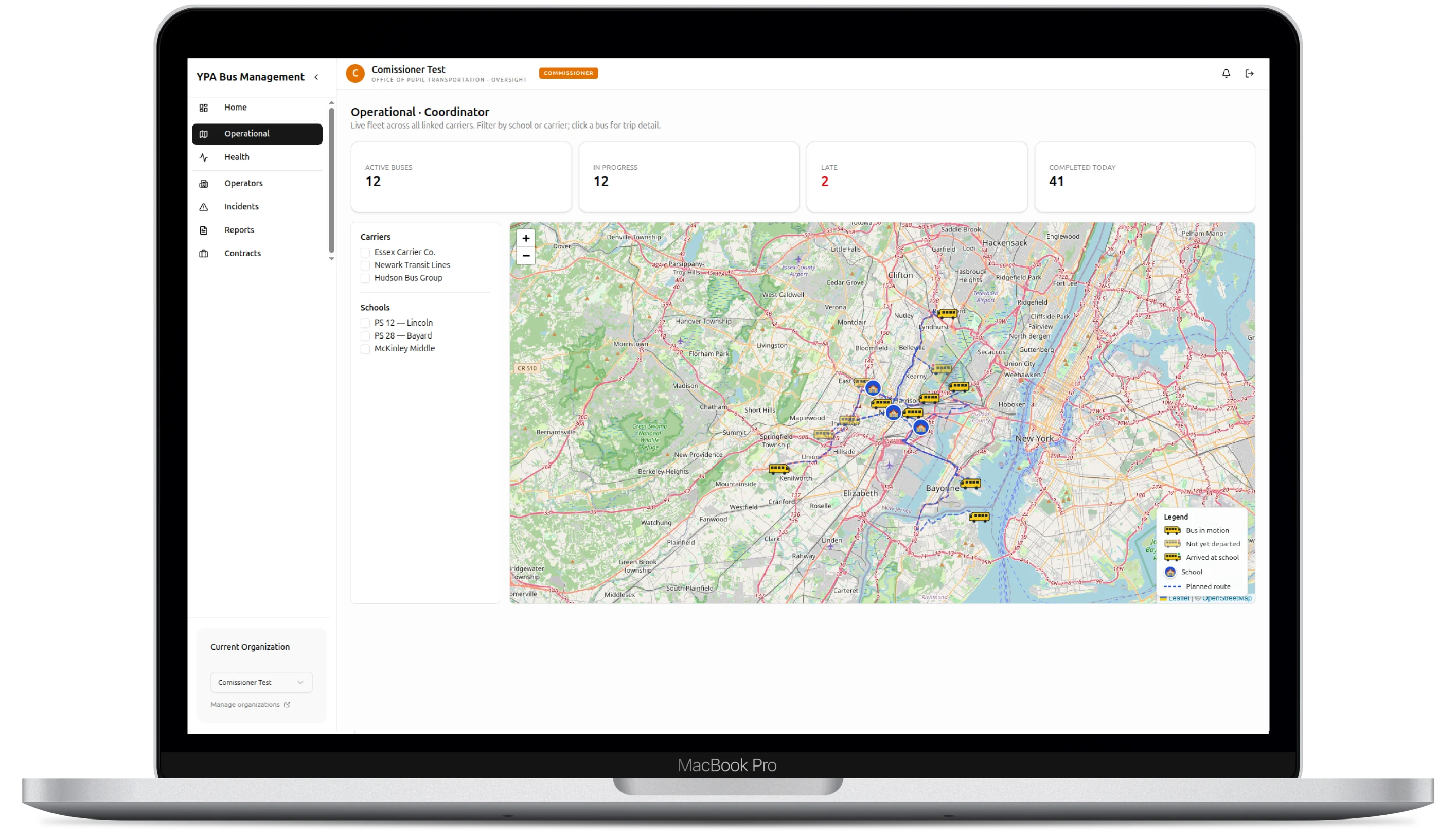Click the 'Comissioner Test' name in header

[x=408, y=69]
